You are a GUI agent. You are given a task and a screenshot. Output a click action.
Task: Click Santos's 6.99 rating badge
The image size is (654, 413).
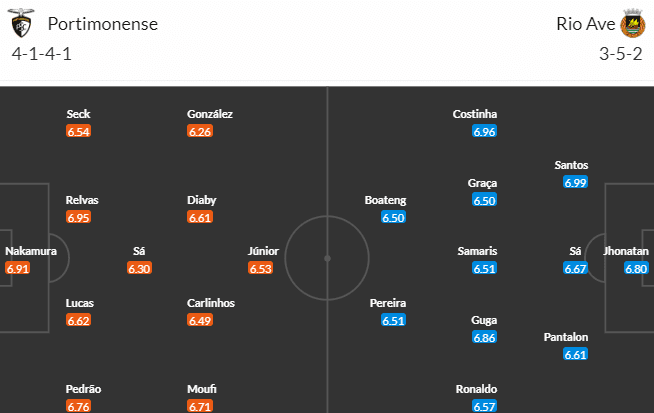[x=575, y=182]
